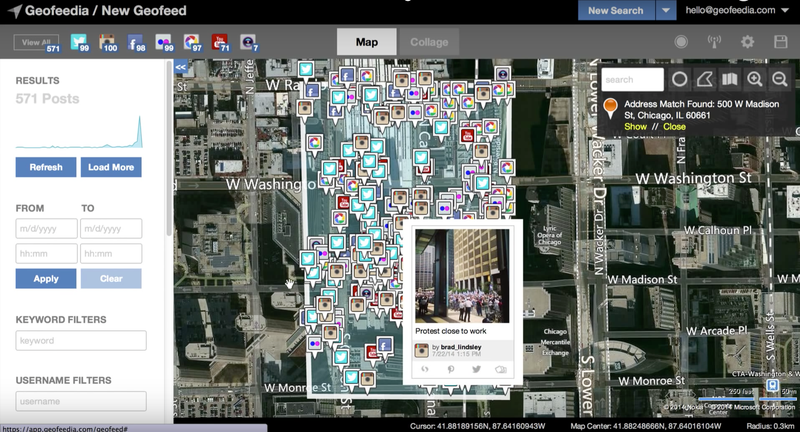The image size is (800, 432).
Task: Filter by the source icon showing 7
Action: [x=248, y=42]
